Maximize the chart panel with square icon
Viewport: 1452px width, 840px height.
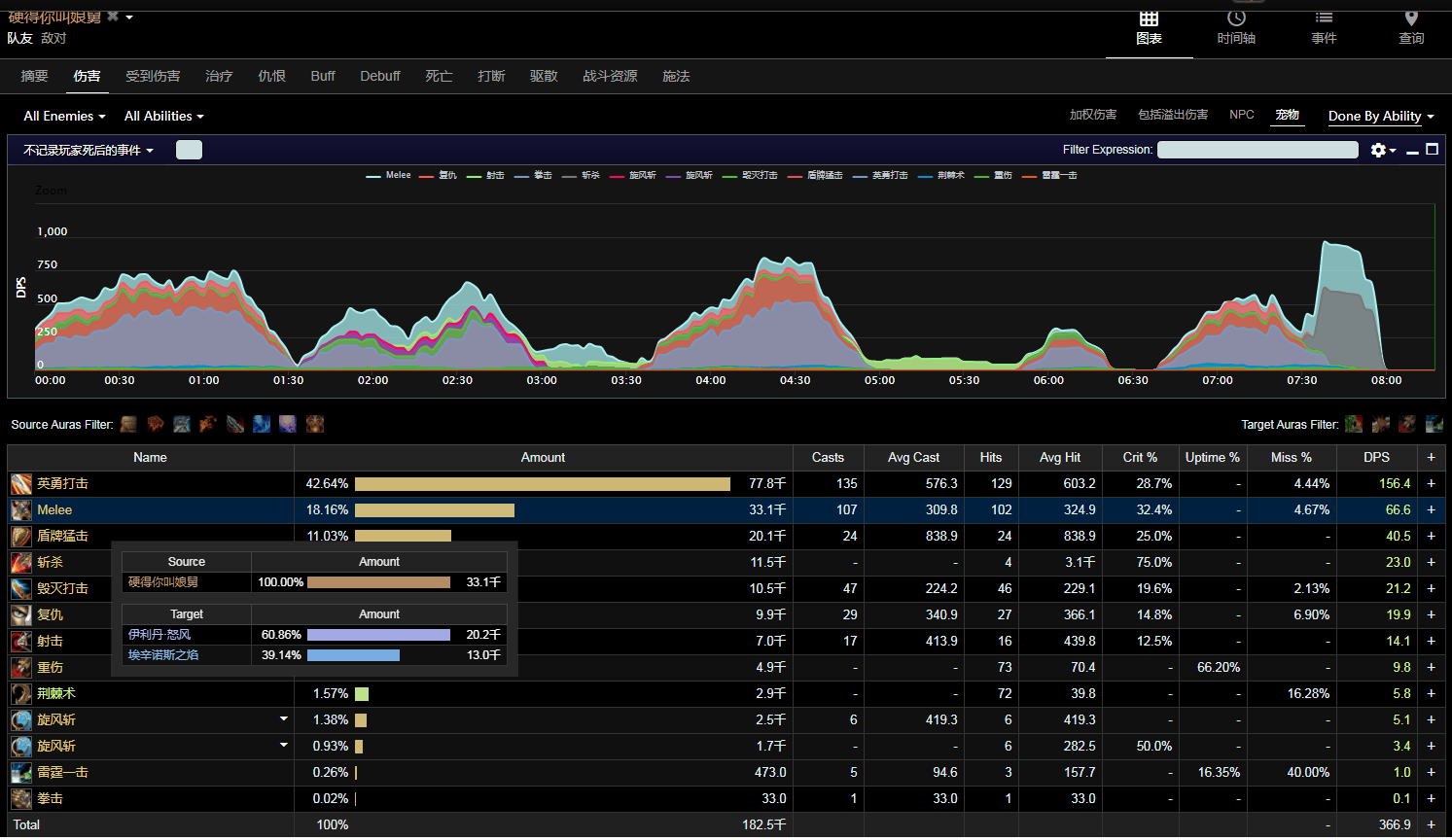[x=1432, y=149]
